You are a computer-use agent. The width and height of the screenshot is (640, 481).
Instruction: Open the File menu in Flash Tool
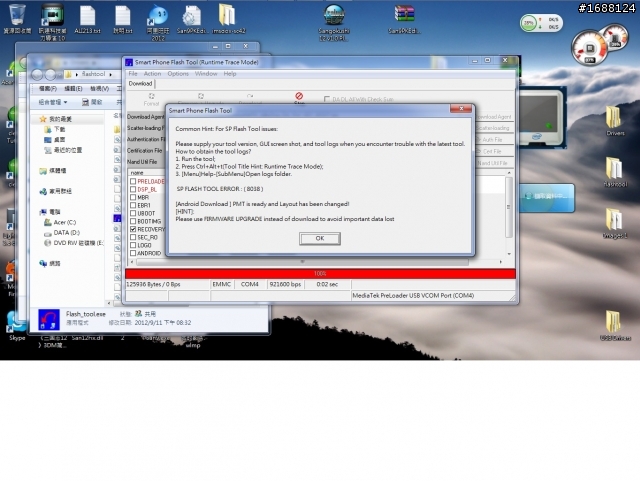(x=133, y=74)
